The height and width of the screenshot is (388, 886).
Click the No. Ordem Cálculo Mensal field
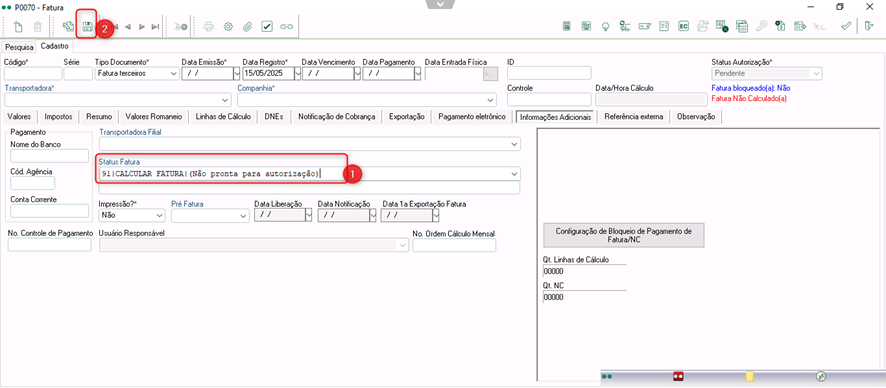[x=454, y=245]
